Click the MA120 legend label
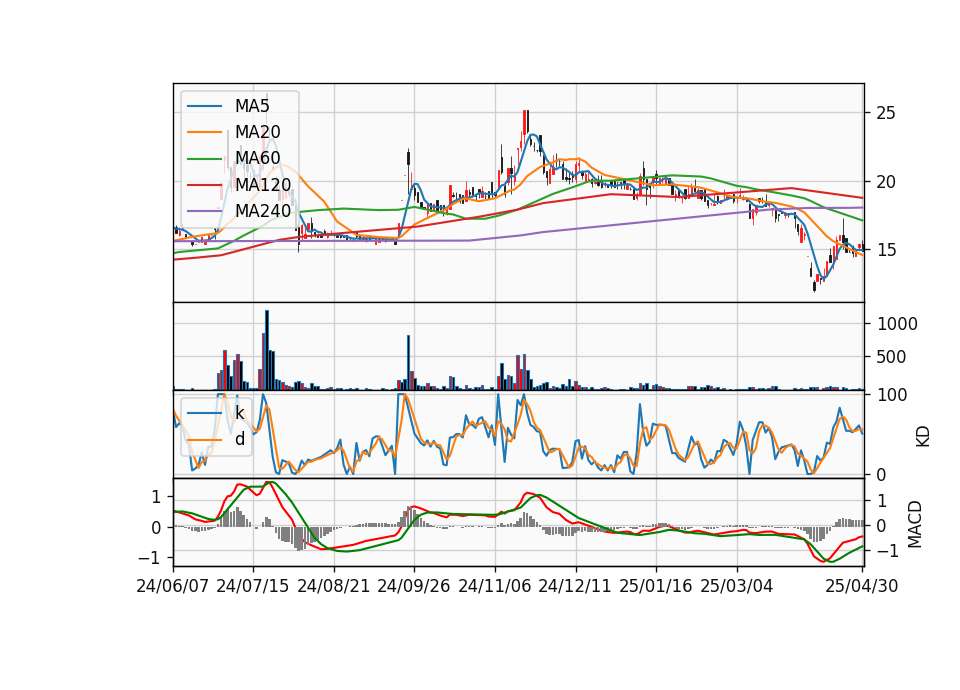 point(263,184)
